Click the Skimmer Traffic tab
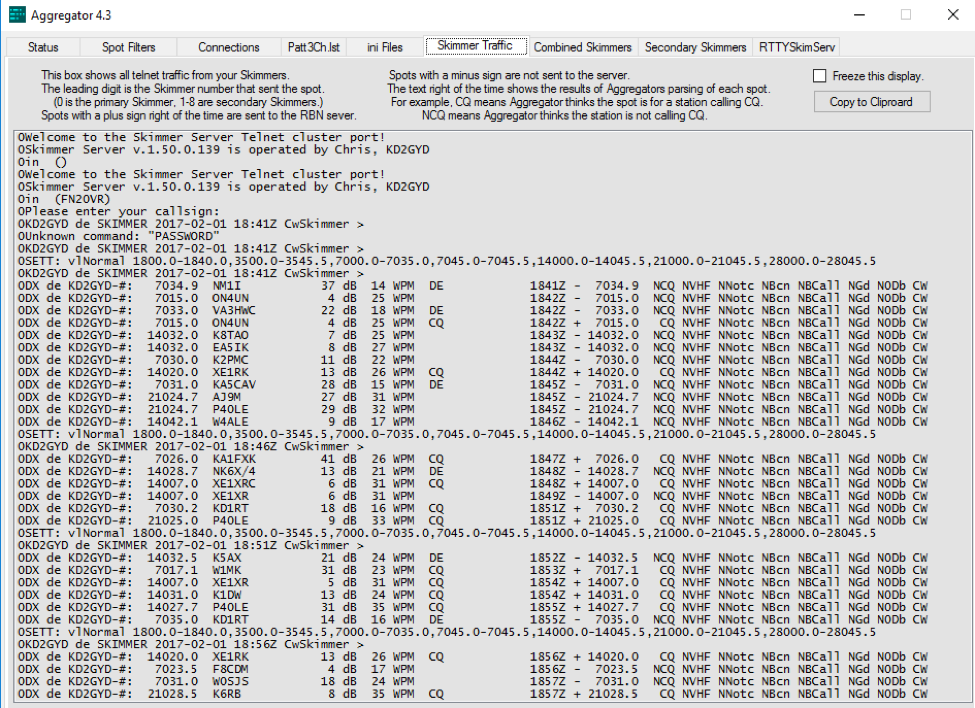The width and height of the screenshot is (975, 708). (x=475, y=46)
